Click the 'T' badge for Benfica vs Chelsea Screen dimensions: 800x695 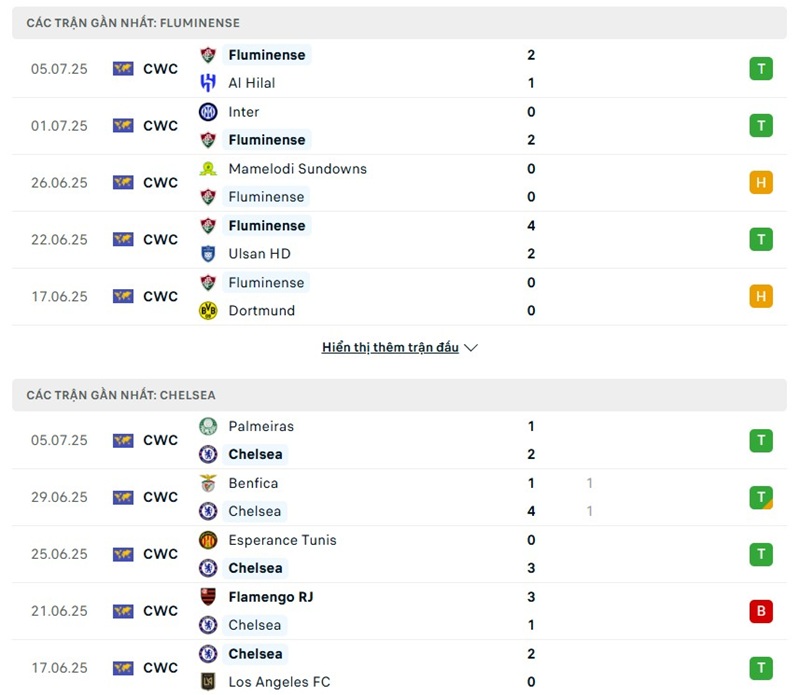click(761, 497)
